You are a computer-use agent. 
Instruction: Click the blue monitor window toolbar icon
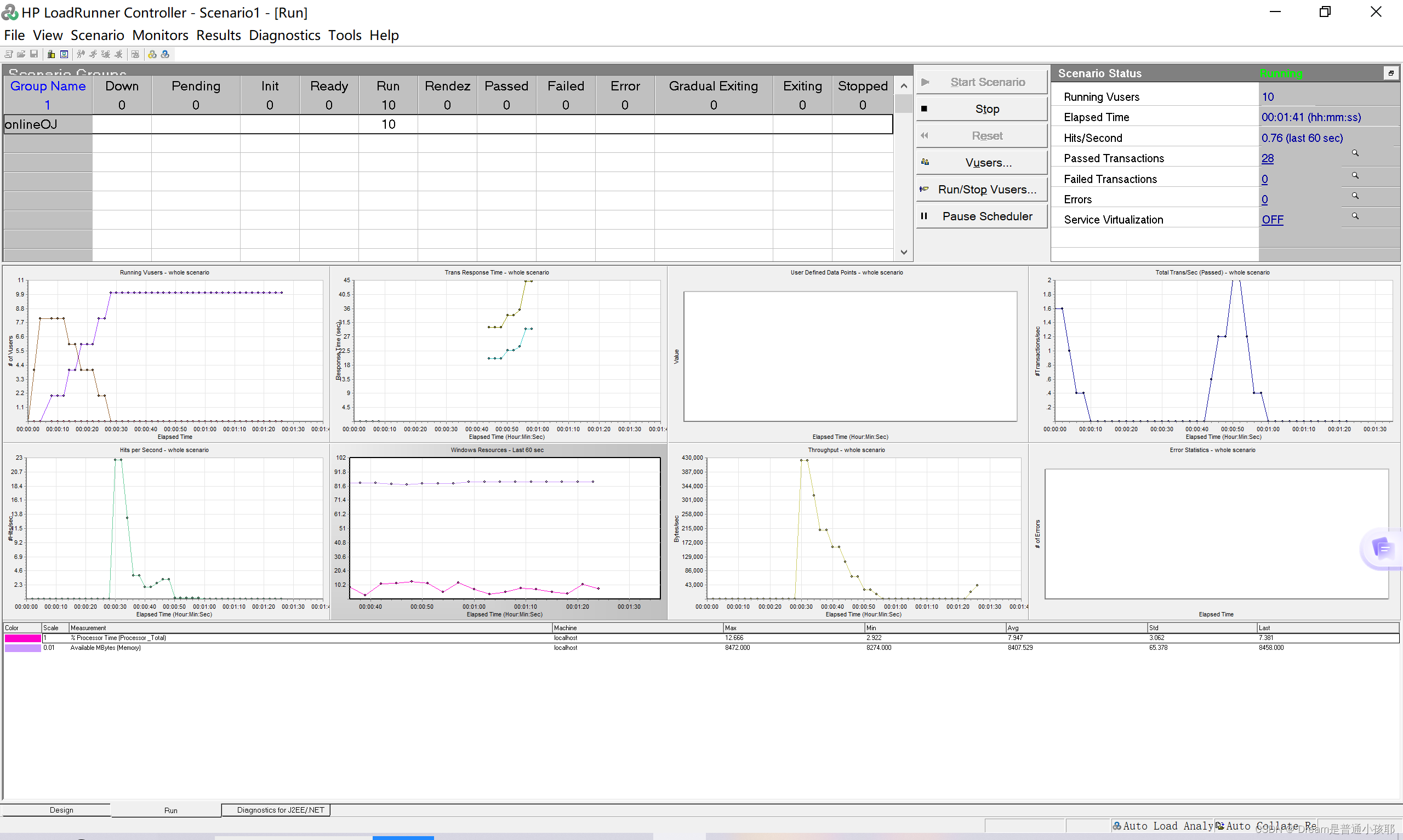(64, 54)
